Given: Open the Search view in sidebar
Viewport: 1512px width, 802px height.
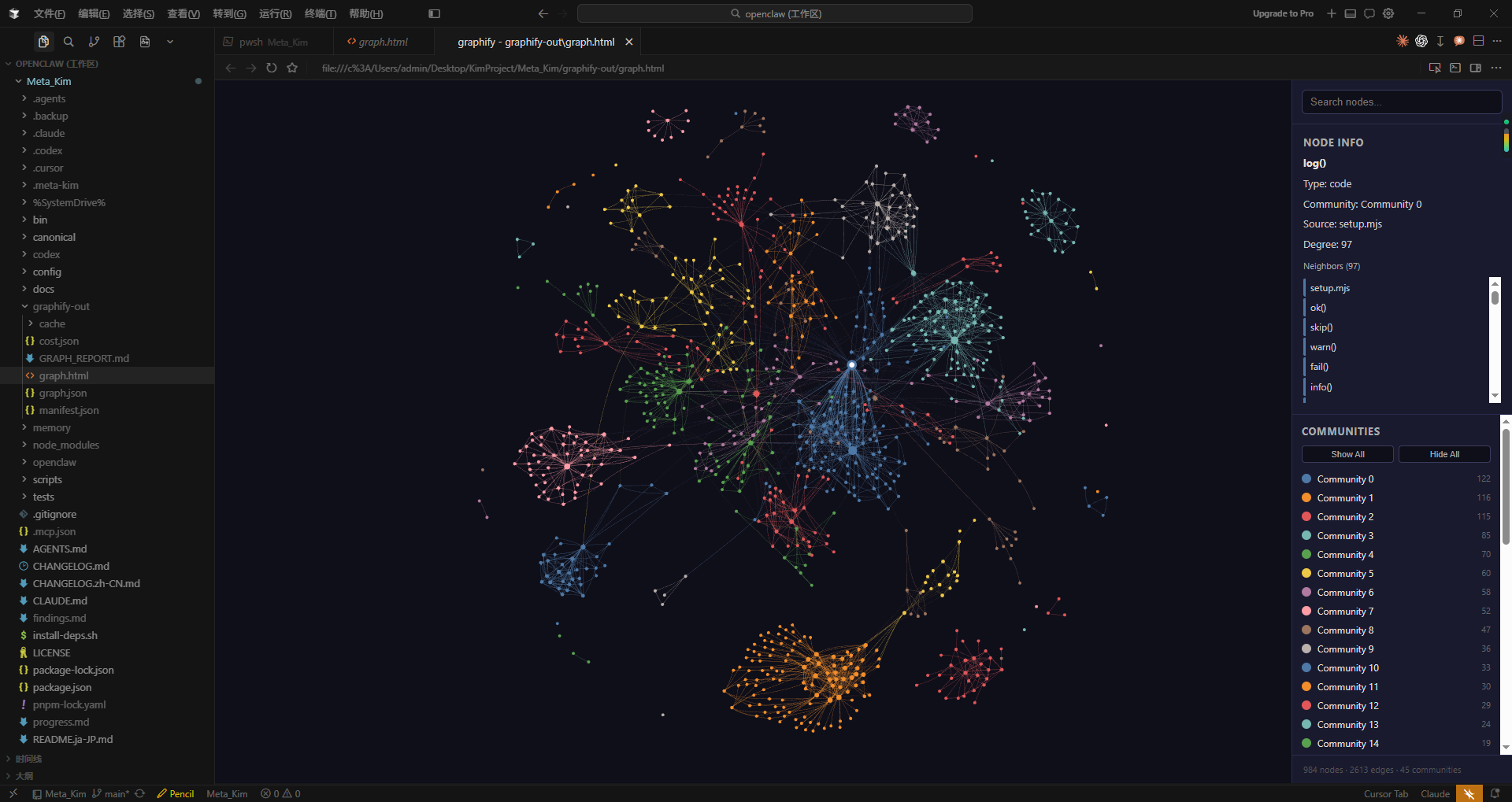Looking at the screenshot, I should (69, 42).
